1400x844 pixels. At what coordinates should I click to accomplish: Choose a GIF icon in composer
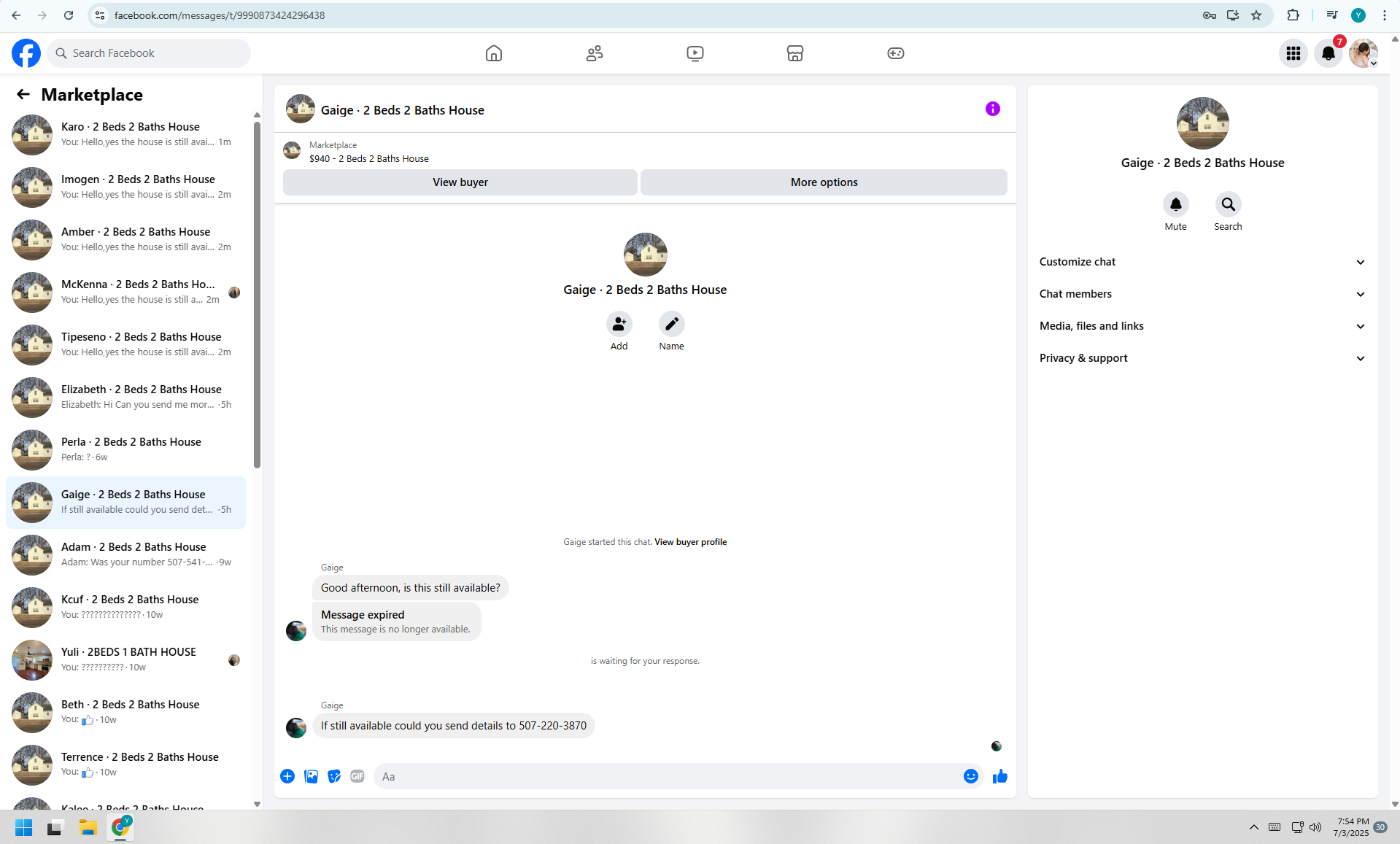(357, 776)
